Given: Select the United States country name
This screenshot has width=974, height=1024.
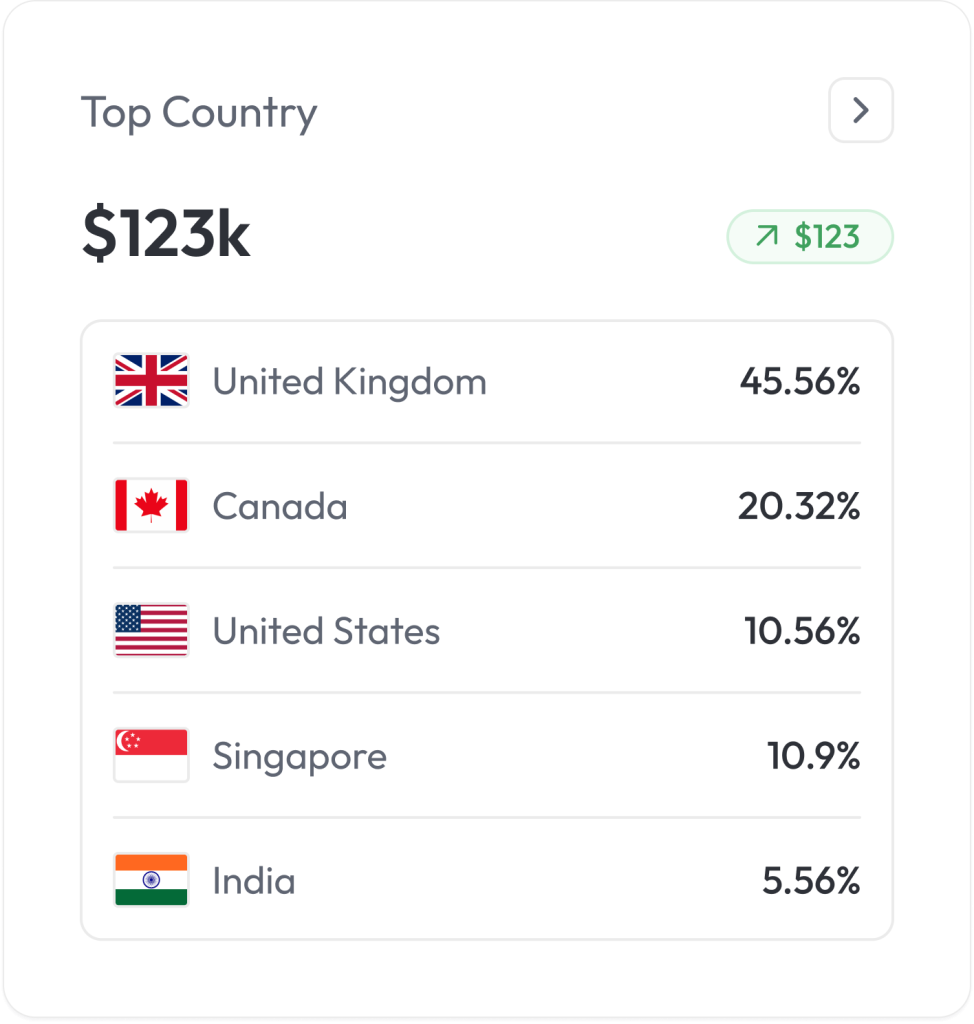Looking at the screenshot, I should (326, 632).
